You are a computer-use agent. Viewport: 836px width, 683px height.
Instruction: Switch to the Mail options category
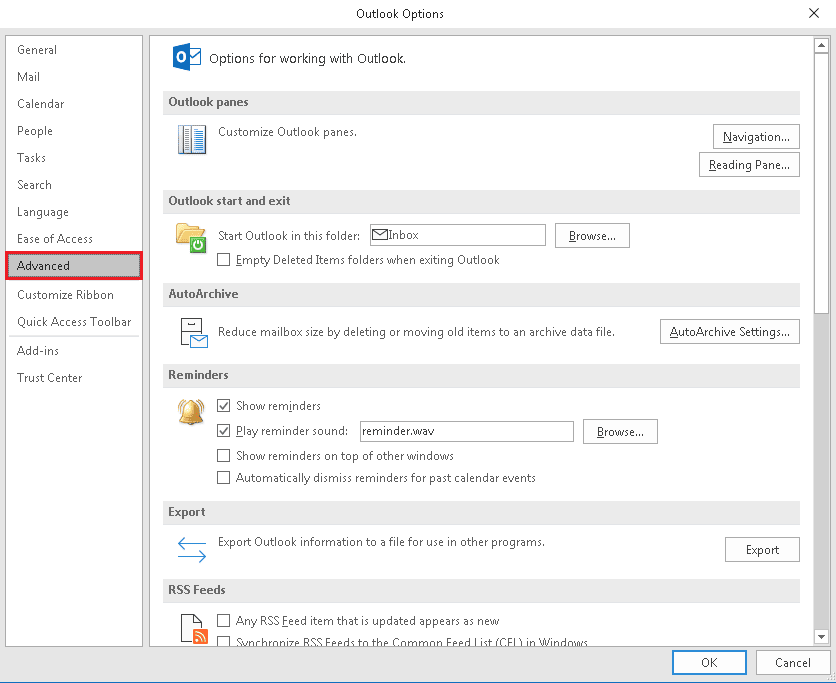pos(74,77)
